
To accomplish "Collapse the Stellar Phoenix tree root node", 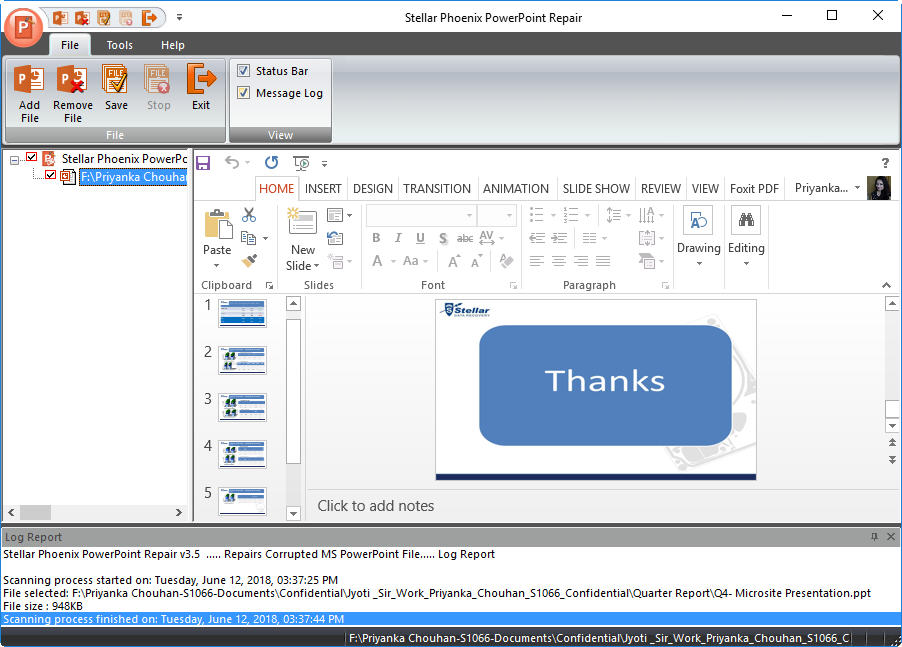I will tap(14, 160).
